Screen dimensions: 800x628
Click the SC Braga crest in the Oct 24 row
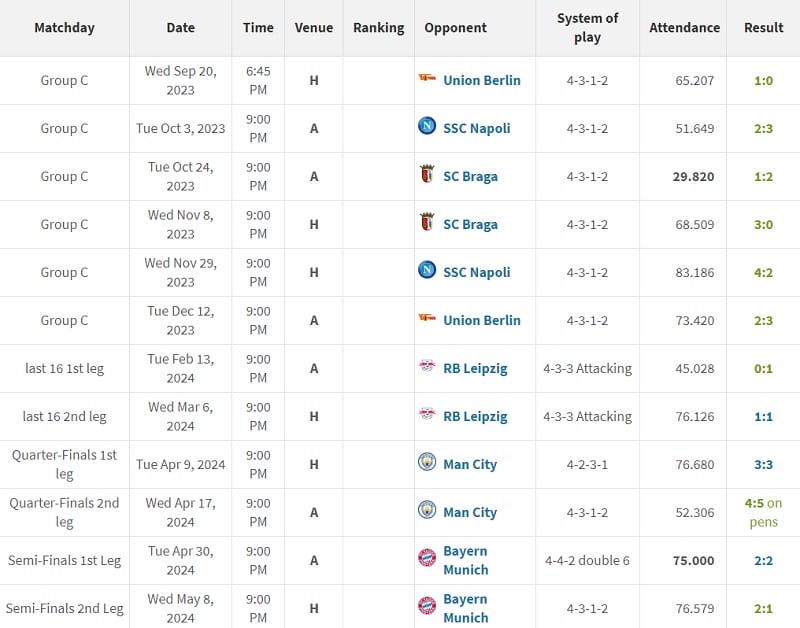tap(427, 176)
